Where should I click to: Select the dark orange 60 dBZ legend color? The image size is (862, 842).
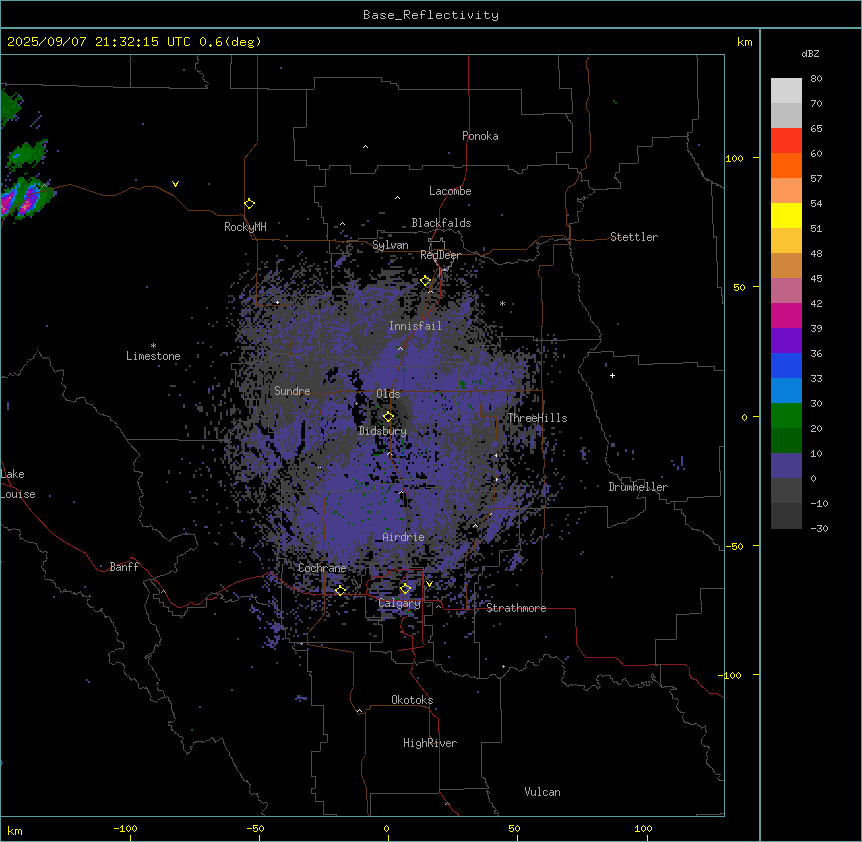[786, 165]
